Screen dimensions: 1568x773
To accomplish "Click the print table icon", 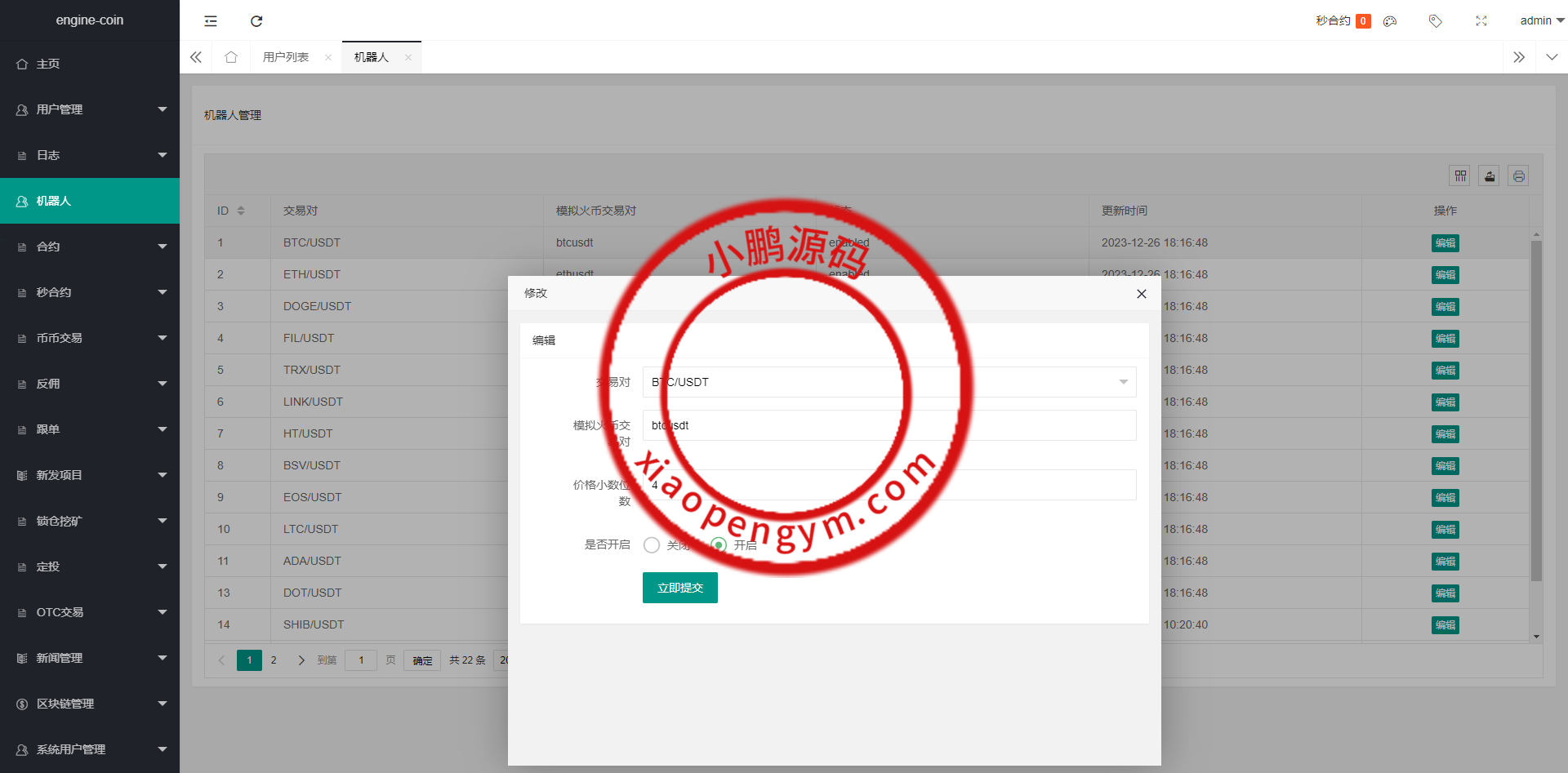I will (1517, 175).
